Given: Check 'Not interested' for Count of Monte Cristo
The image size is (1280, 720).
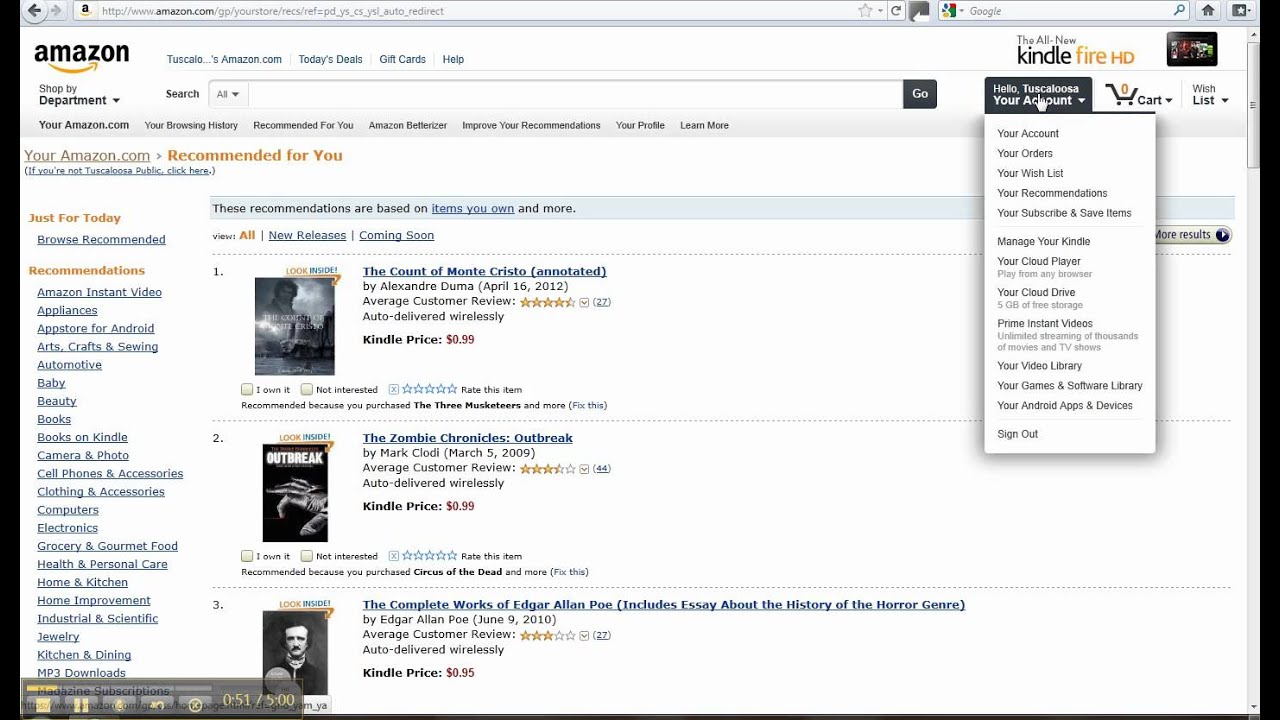Looking at the screenshot, I should (x=307, y=389).
